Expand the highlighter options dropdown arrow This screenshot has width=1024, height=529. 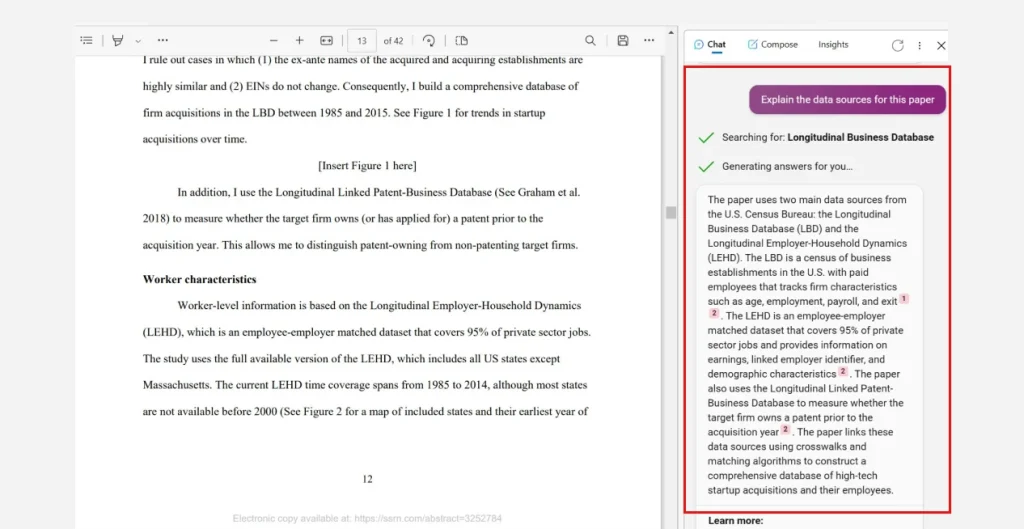pos(138,41)
